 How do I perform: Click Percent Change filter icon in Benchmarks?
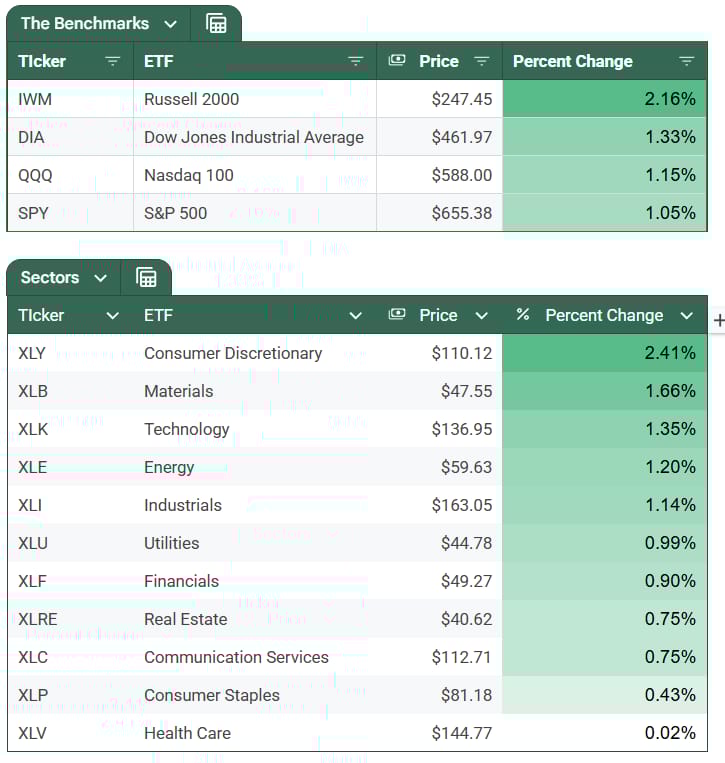[x=686, y=61]
